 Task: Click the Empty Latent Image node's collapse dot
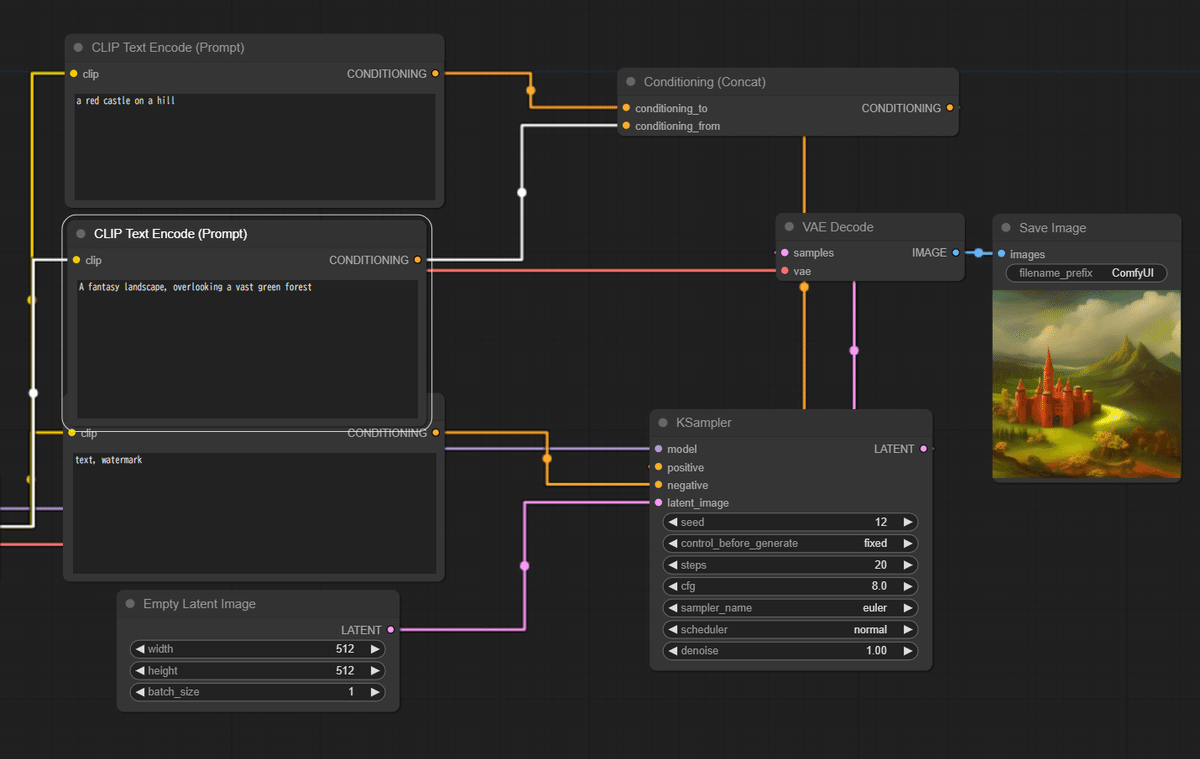click(x=130, y=604)
